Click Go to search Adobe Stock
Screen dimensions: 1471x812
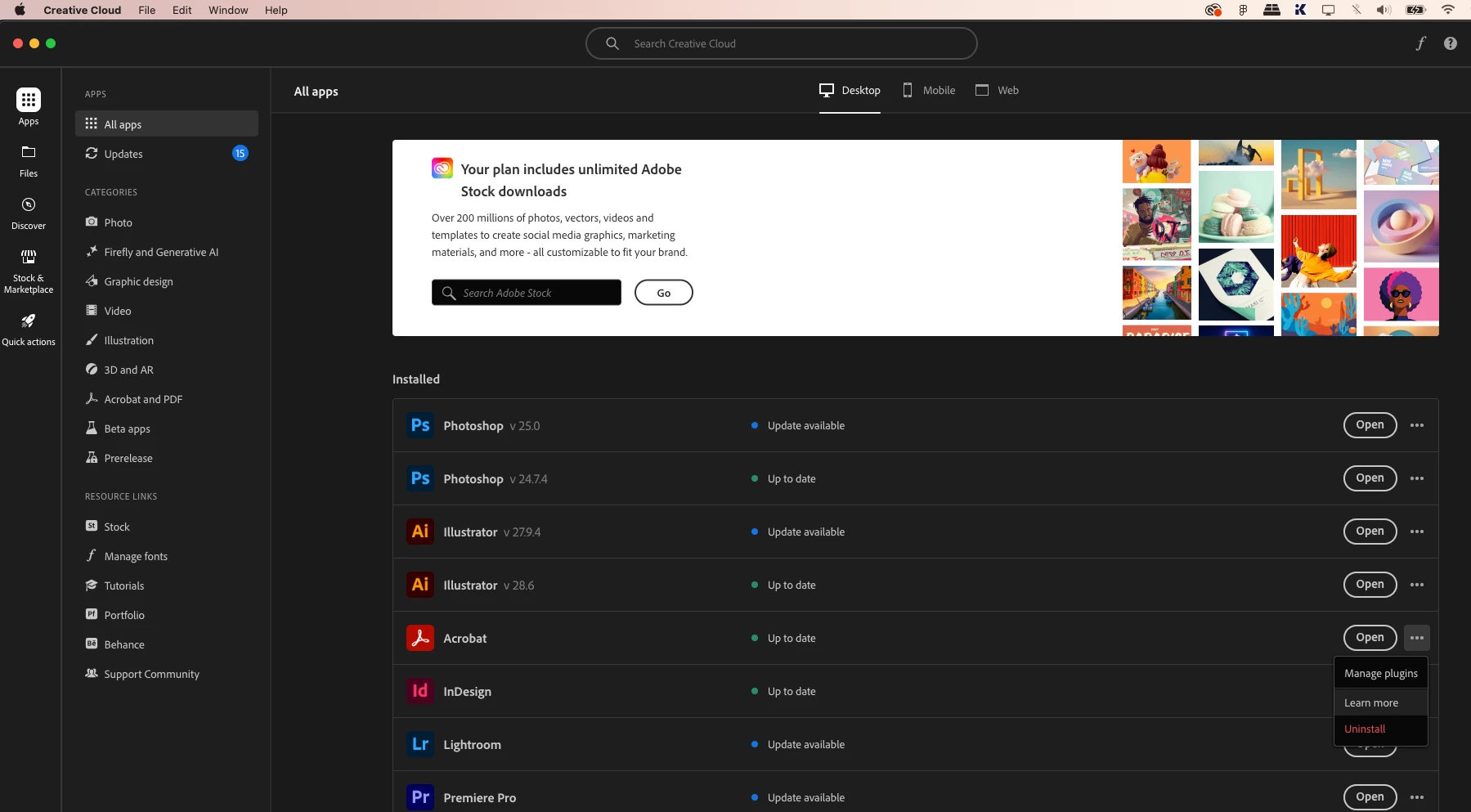664,293
